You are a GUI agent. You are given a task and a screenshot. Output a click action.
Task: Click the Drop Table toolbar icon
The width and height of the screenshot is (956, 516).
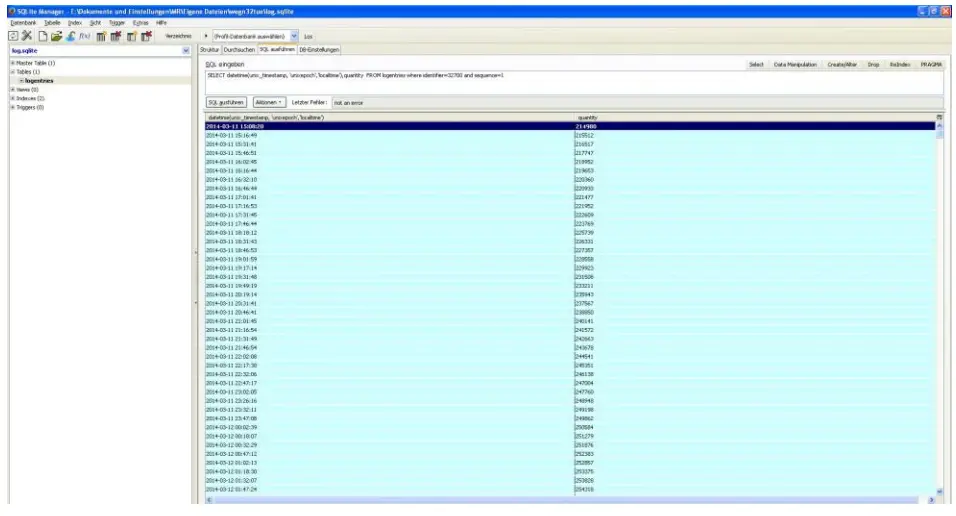[x=116, y=37]
